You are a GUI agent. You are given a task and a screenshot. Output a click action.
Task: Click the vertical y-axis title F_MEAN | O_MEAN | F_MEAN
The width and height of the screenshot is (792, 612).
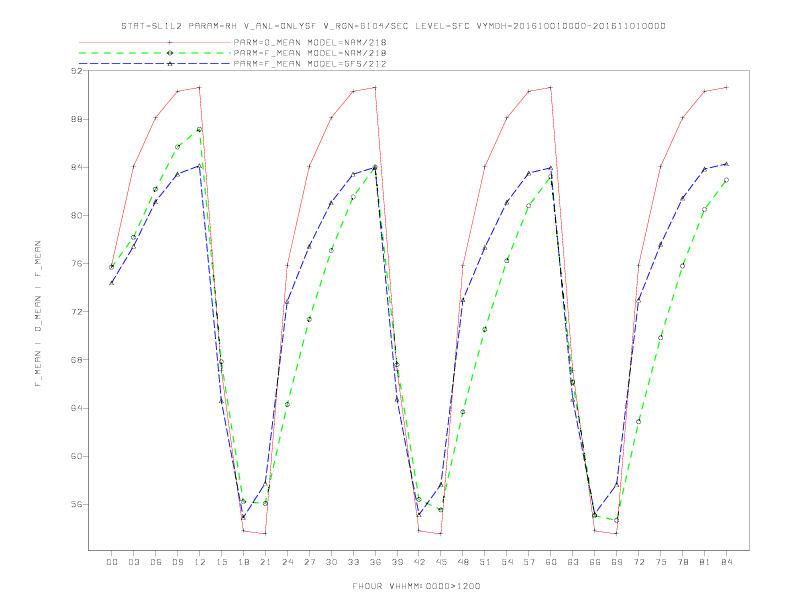(38, 314)
